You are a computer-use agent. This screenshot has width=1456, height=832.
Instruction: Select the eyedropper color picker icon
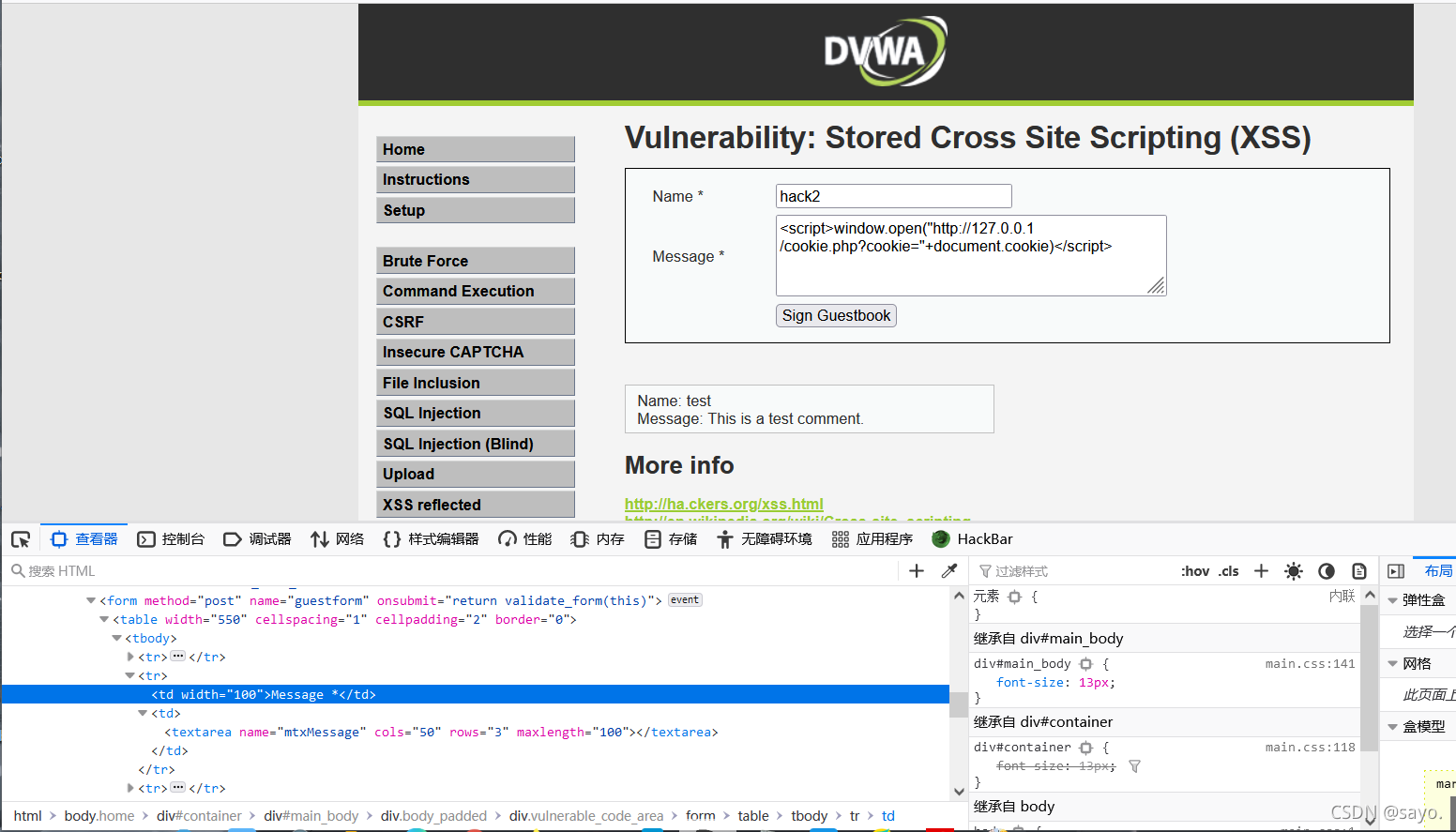point(949,570)
